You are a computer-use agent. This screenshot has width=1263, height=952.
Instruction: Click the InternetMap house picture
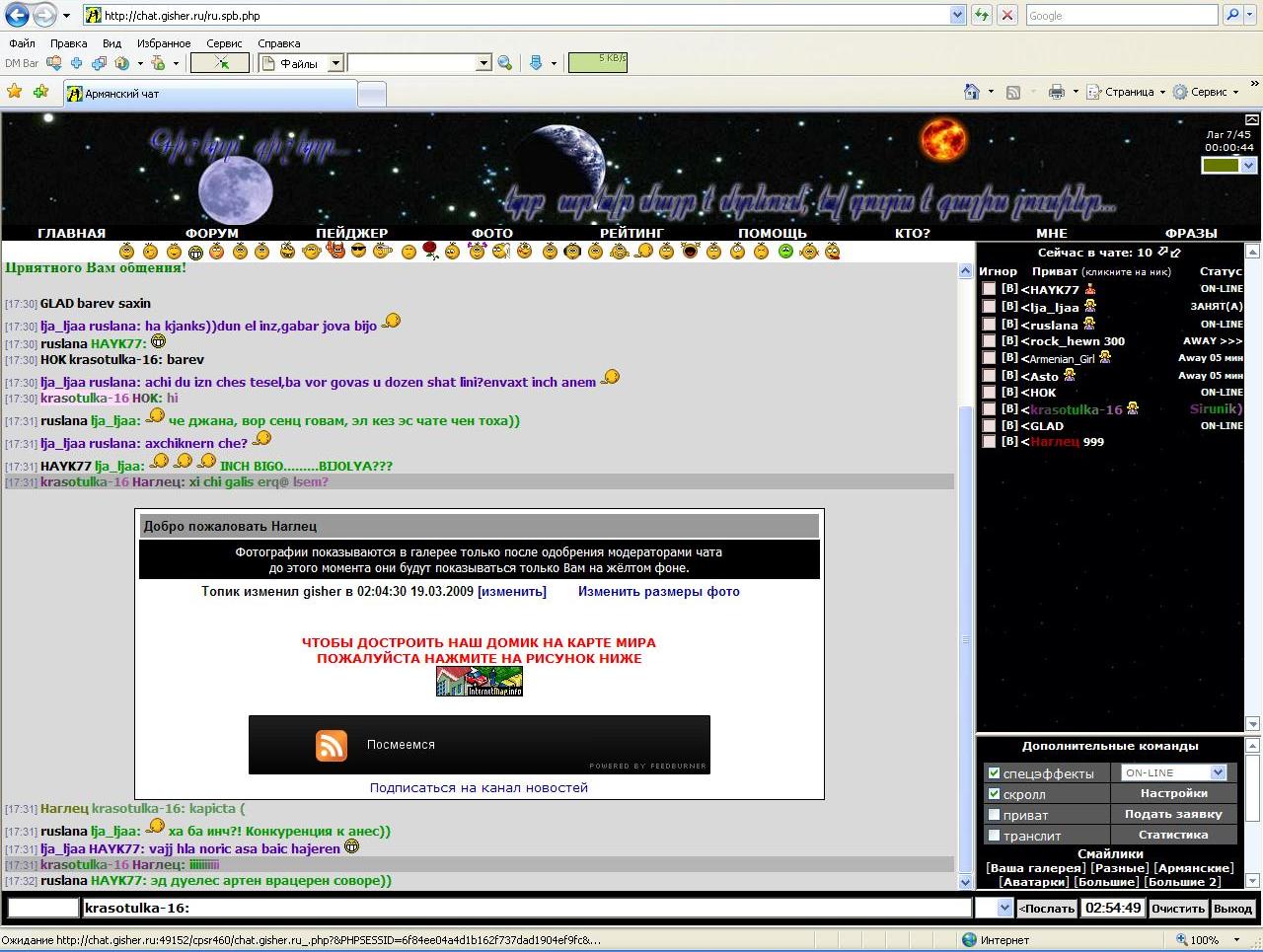[479, 682]
